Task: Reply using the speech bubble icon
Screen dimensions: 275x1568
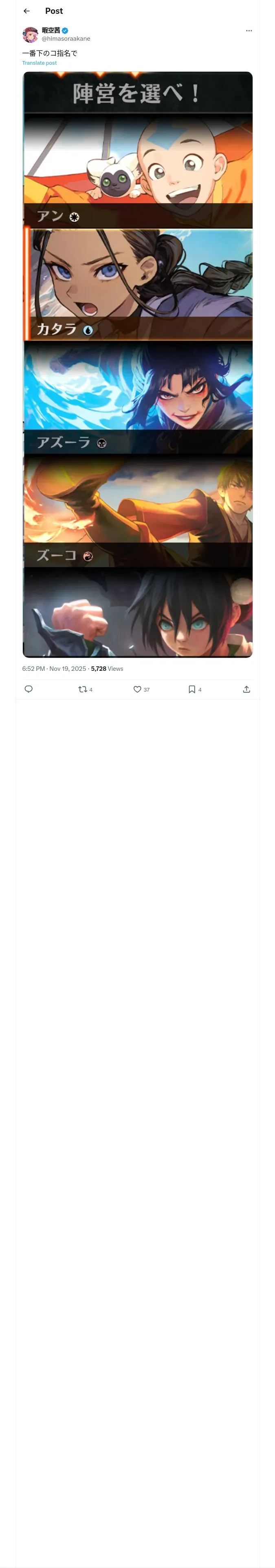Action: click(x=29, y=689)
